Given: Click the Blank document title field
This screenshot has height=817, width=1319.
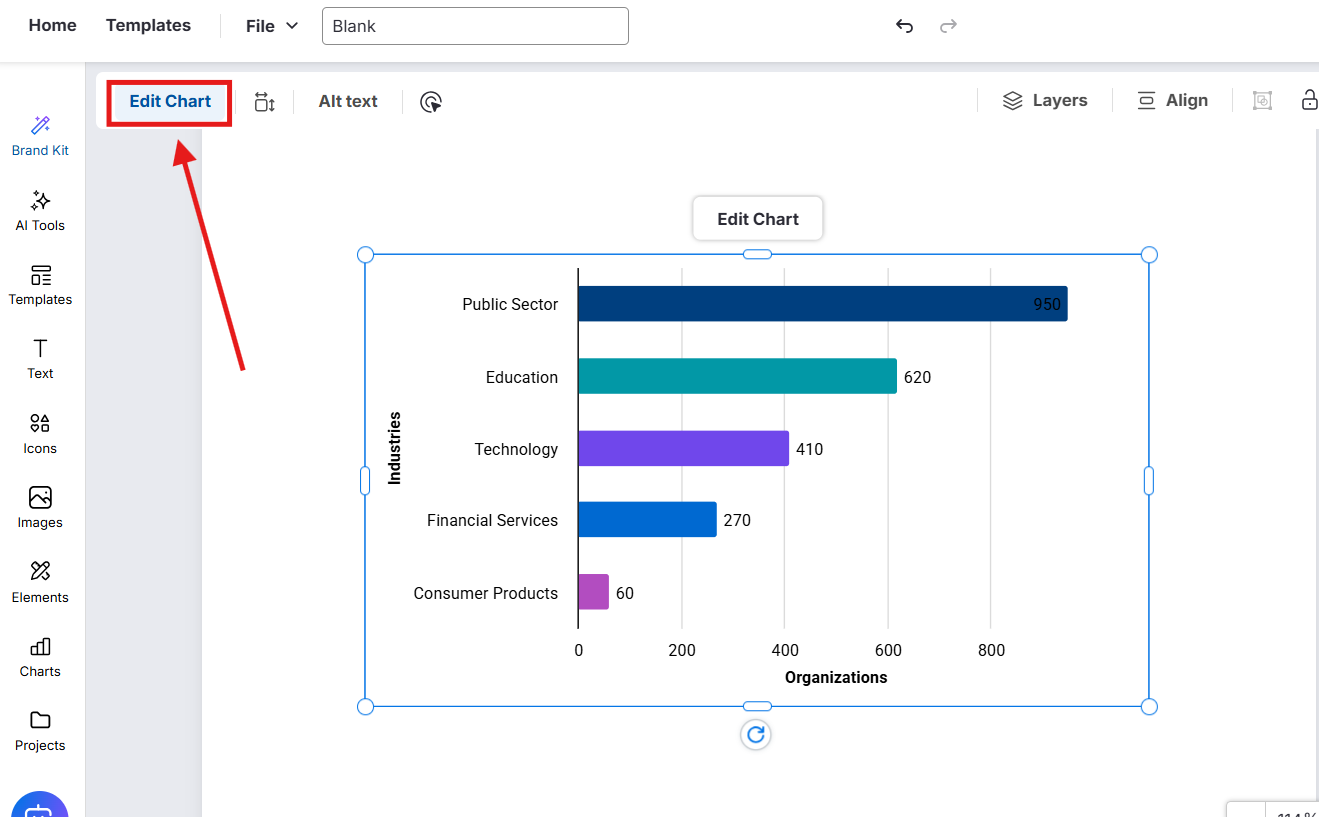Looking at the screenshot, I should tap(475, 27).
